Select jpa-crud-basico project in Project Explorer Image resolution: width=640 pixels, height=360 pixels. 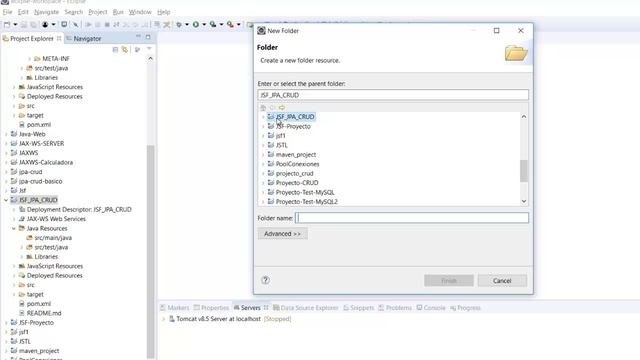[x=40, y=181]
